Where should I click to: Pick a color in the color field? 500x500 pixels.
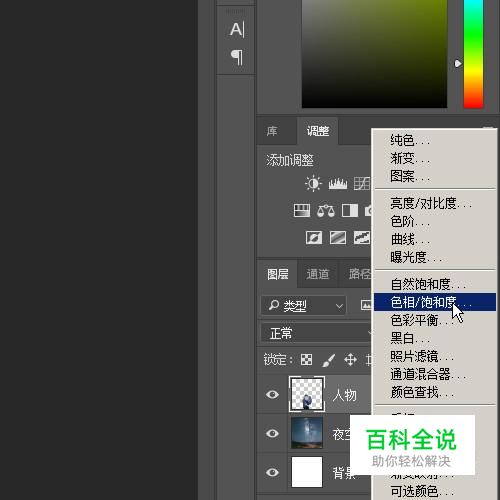pyautogui.click(x=374, y=54)
